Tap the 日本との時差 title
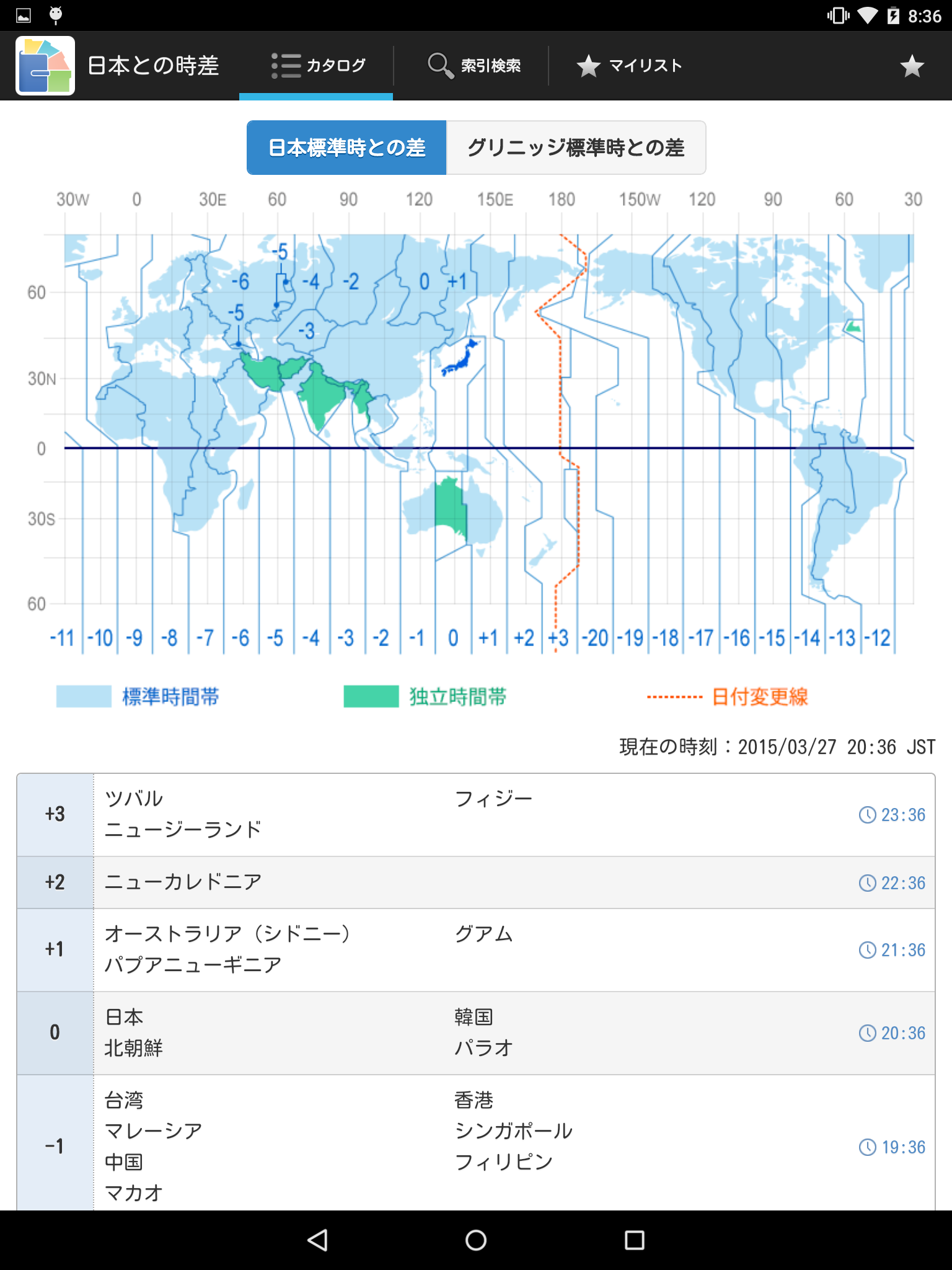 coord(154,66)
